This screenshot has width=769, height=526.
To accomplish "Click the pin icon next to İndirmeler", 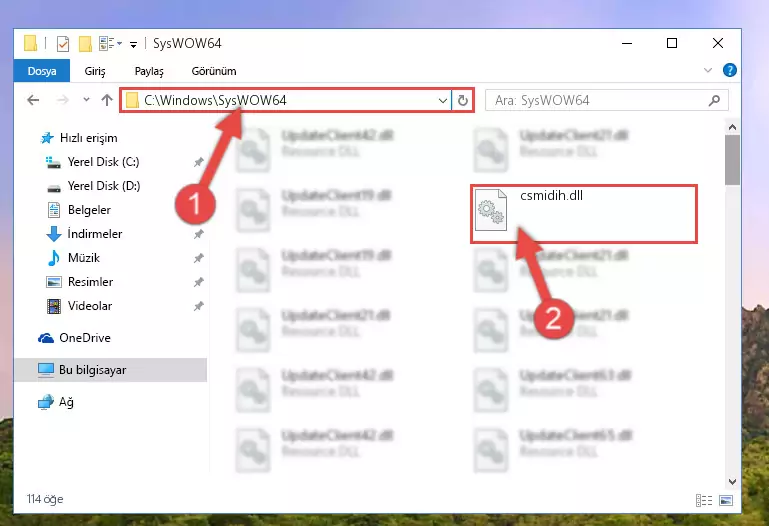I will pyautogui.click(x=198, y=234).
